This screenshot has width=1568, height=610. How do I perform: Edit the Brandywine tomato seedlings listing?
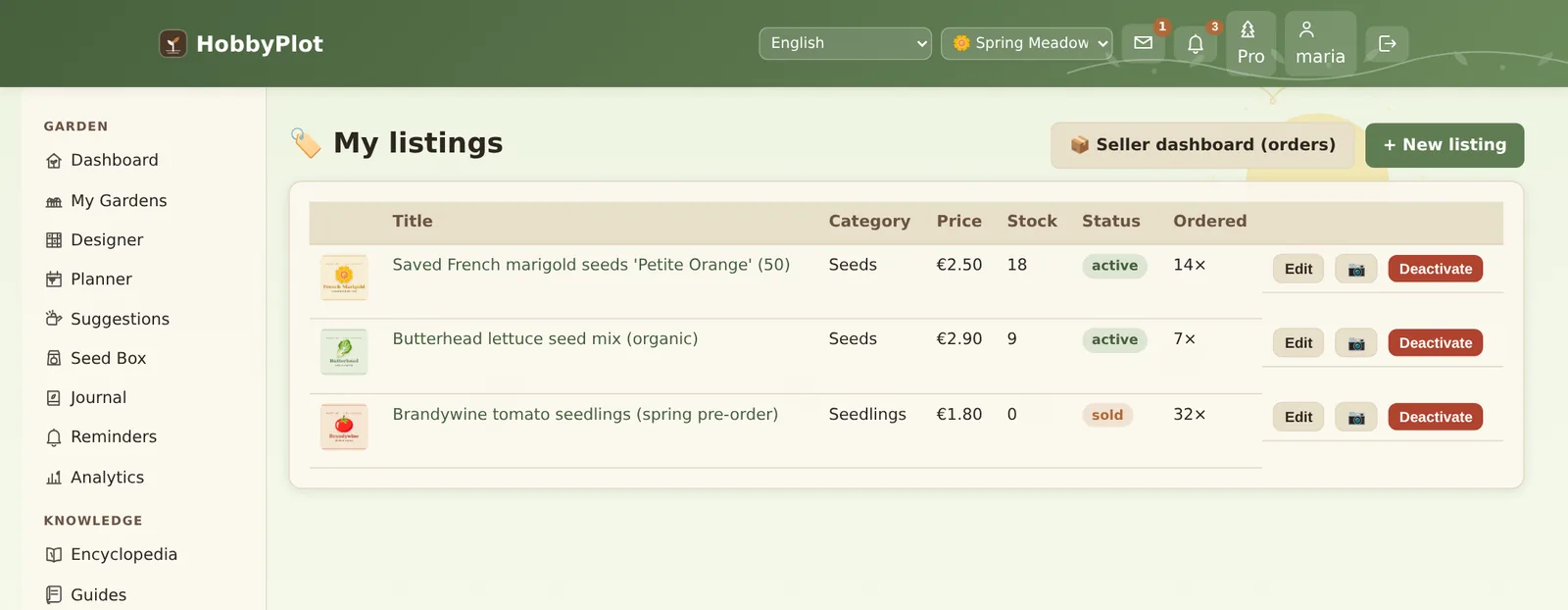(x=1298, y=417)
